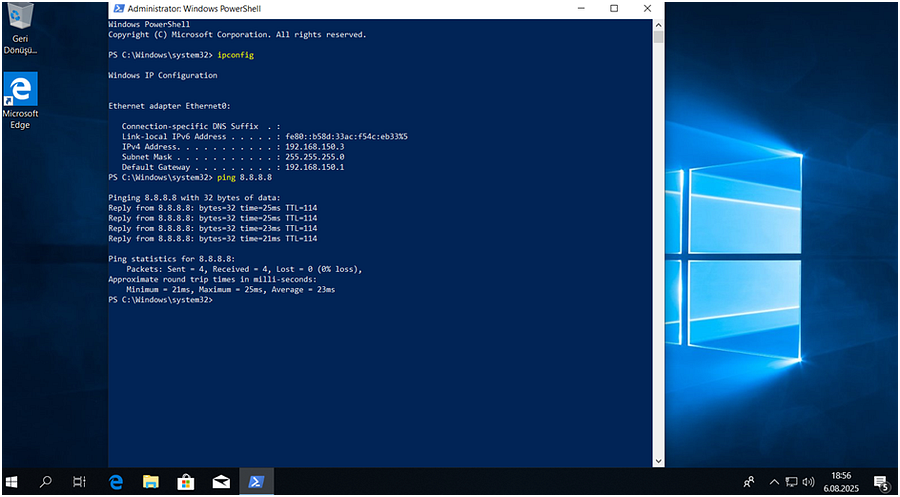Open Task View on the taskbar

point(79,482)
